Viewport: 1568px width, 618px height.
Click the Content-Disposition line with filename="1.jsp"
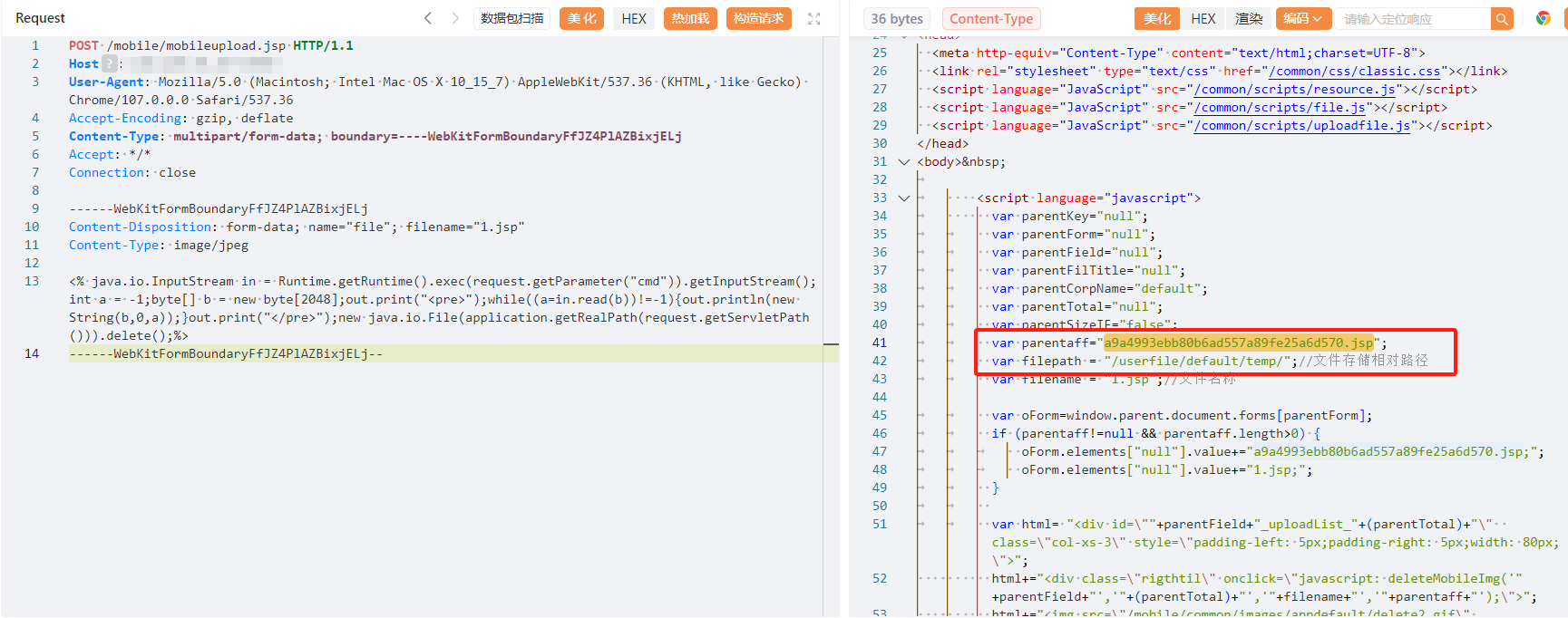297,227
